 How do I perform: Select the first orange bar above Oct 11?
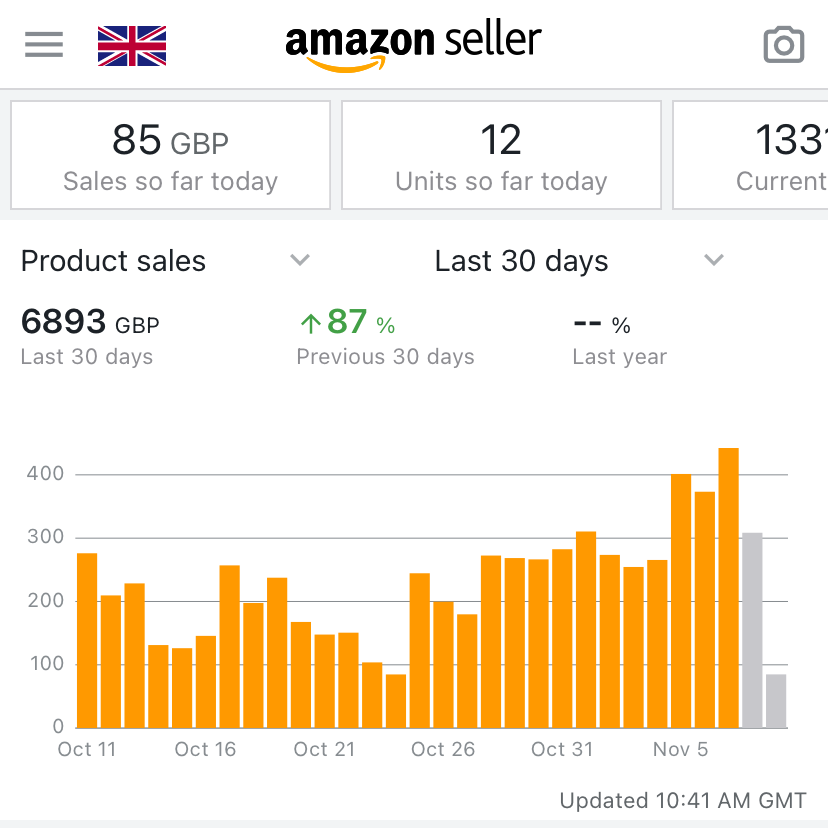tap(87, 640)
